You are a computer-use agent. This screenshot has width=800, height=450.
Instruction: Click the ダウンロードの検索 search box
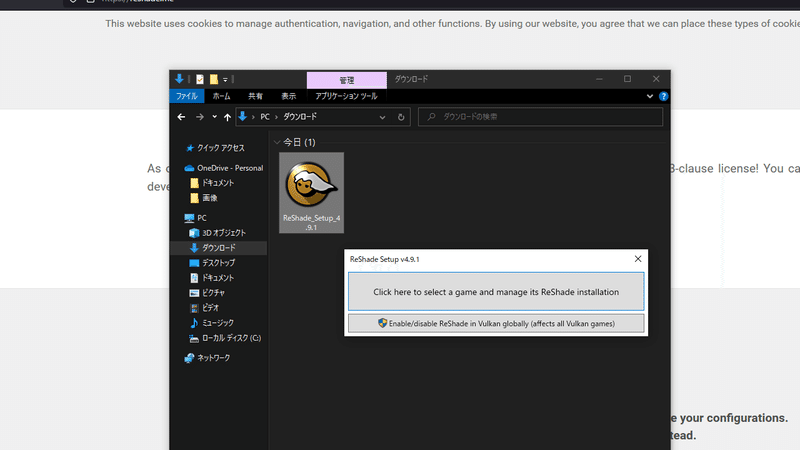540,117
